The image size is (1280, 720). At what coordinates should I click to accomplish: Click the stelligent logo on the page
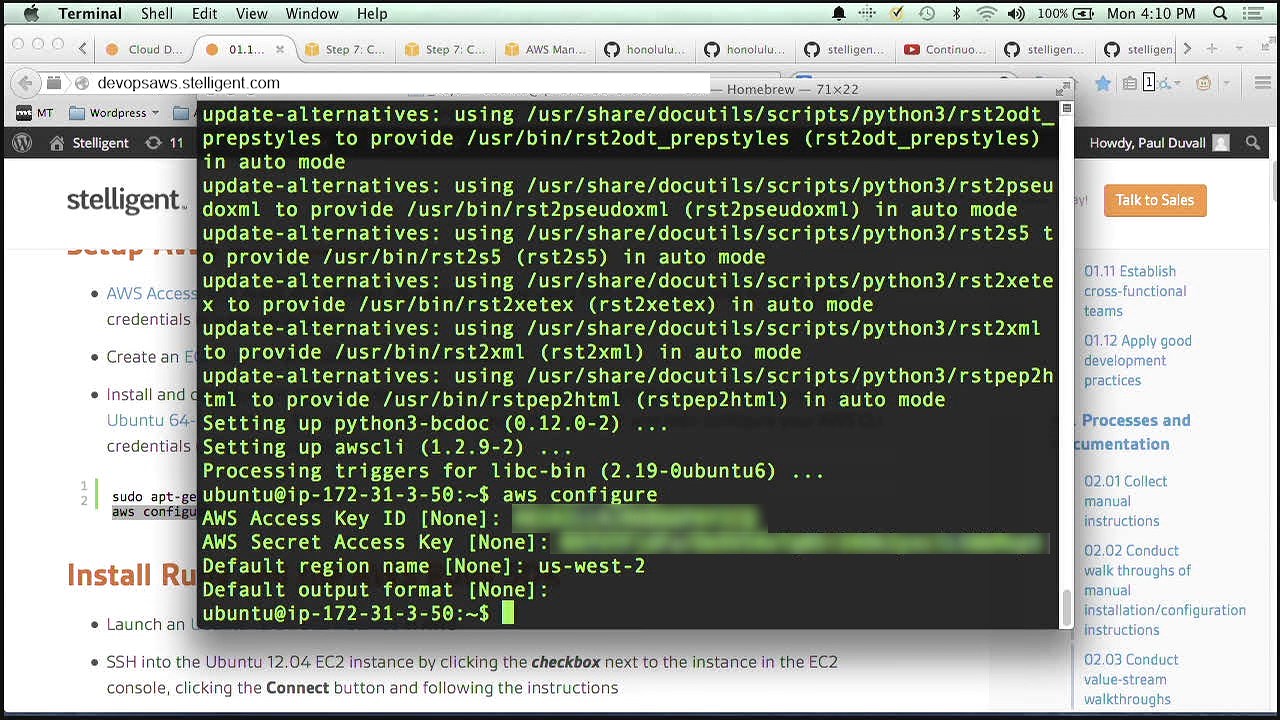[127, 200]
